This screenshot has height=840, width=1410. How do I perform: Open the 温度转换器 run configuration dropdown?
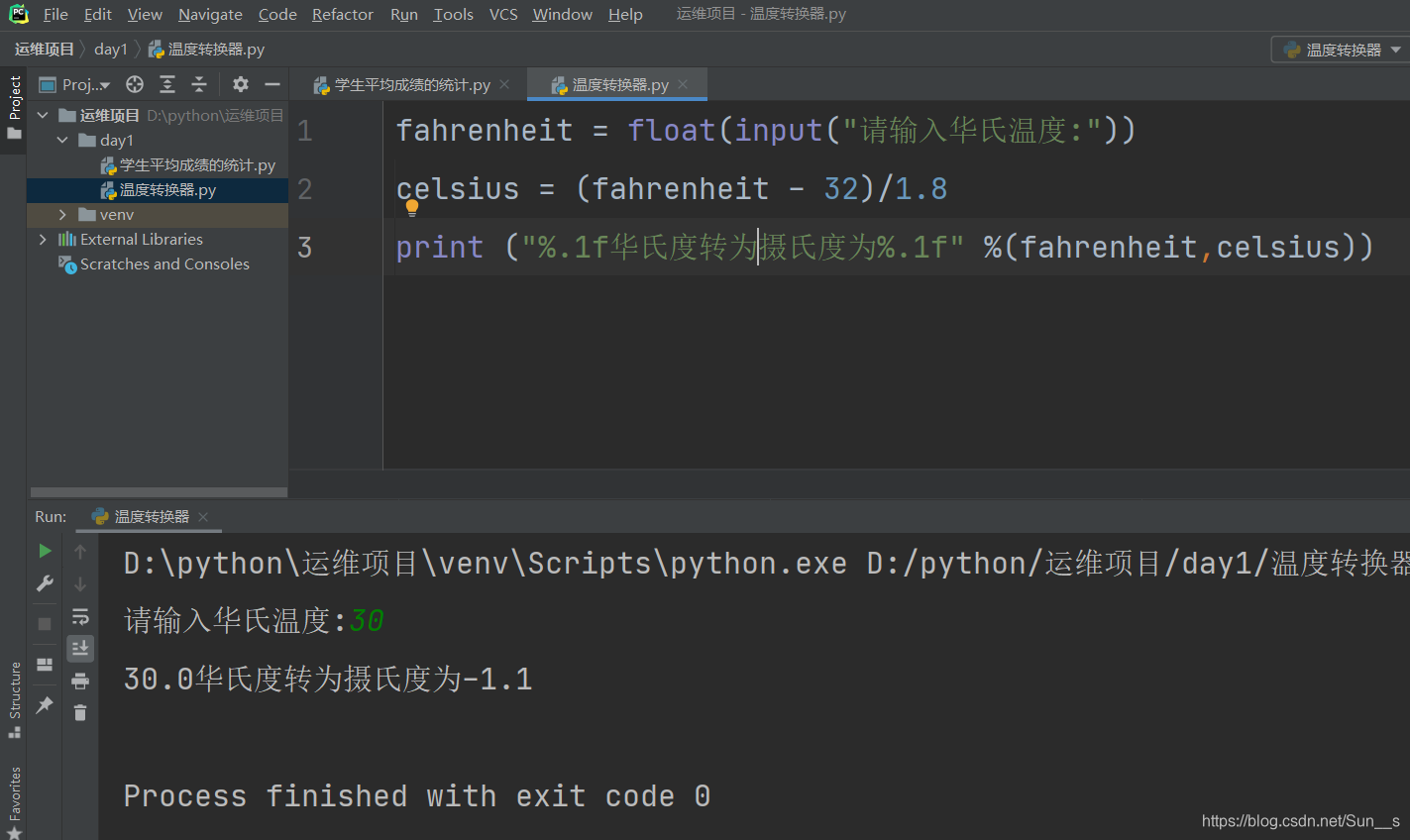pos(1342,50)
